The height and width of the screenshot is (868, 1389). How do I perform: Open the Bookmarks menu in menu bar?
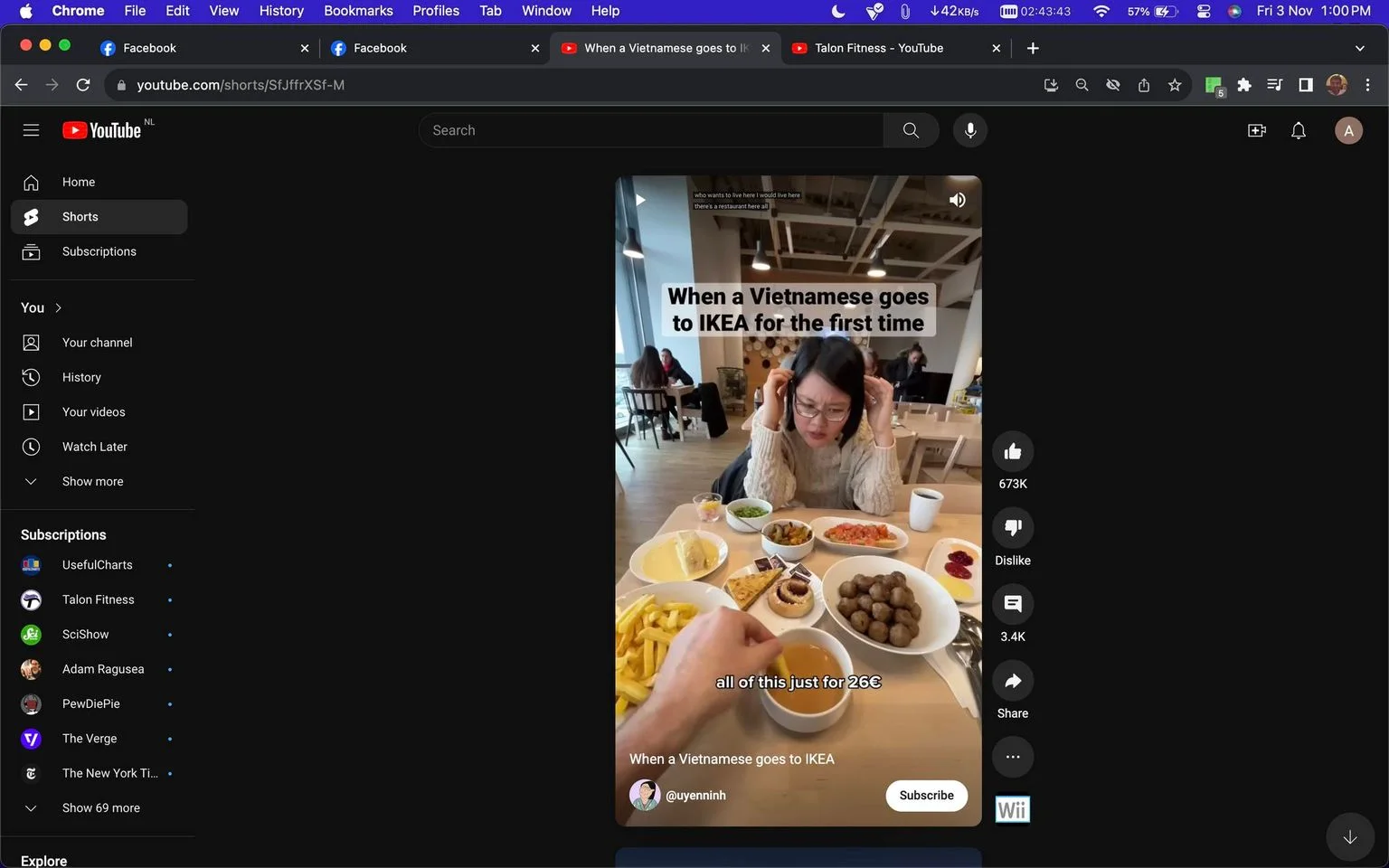click(358, 11)
